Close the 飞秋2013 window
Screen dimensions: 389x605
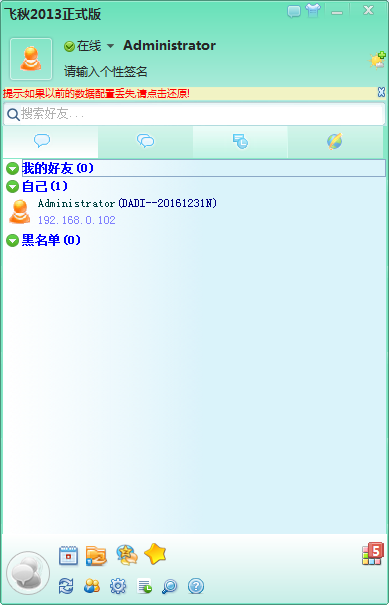coord(369,10)
